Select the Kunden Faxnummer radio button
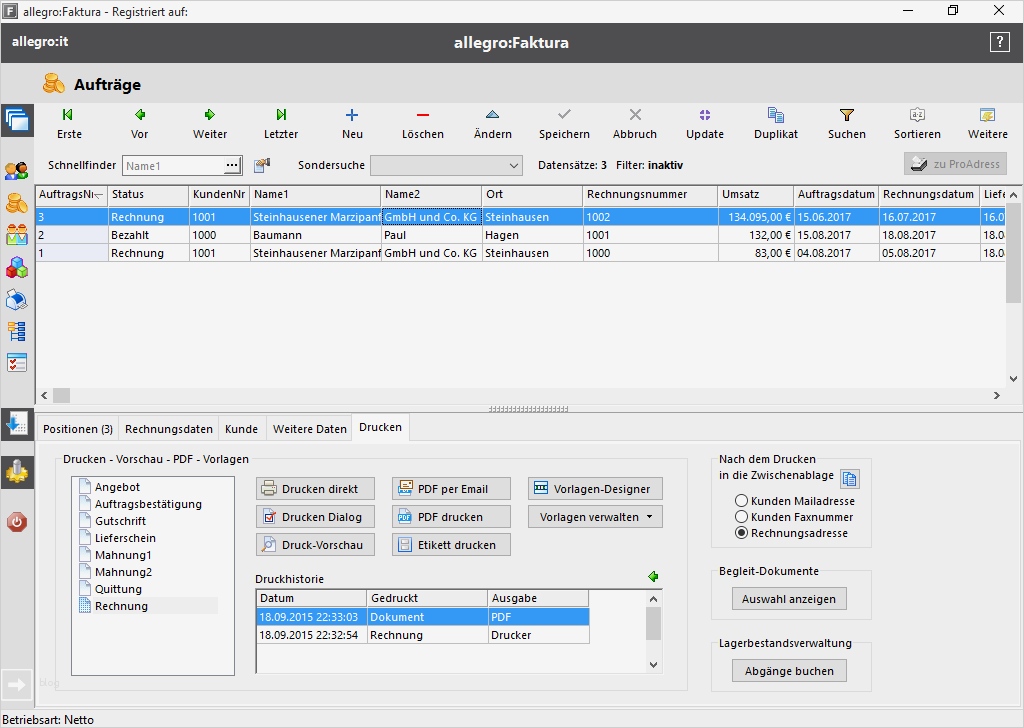 click(x=741, y=517)
